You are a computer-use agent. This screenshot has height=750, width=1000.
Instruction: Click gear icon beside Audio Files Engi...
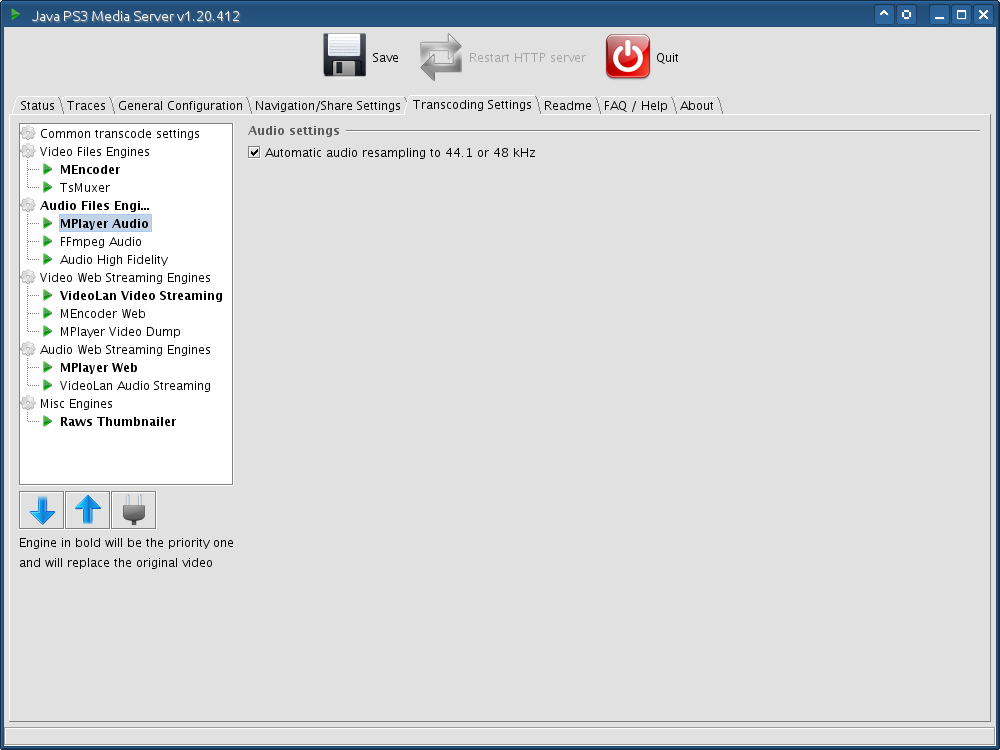[28, 205]
